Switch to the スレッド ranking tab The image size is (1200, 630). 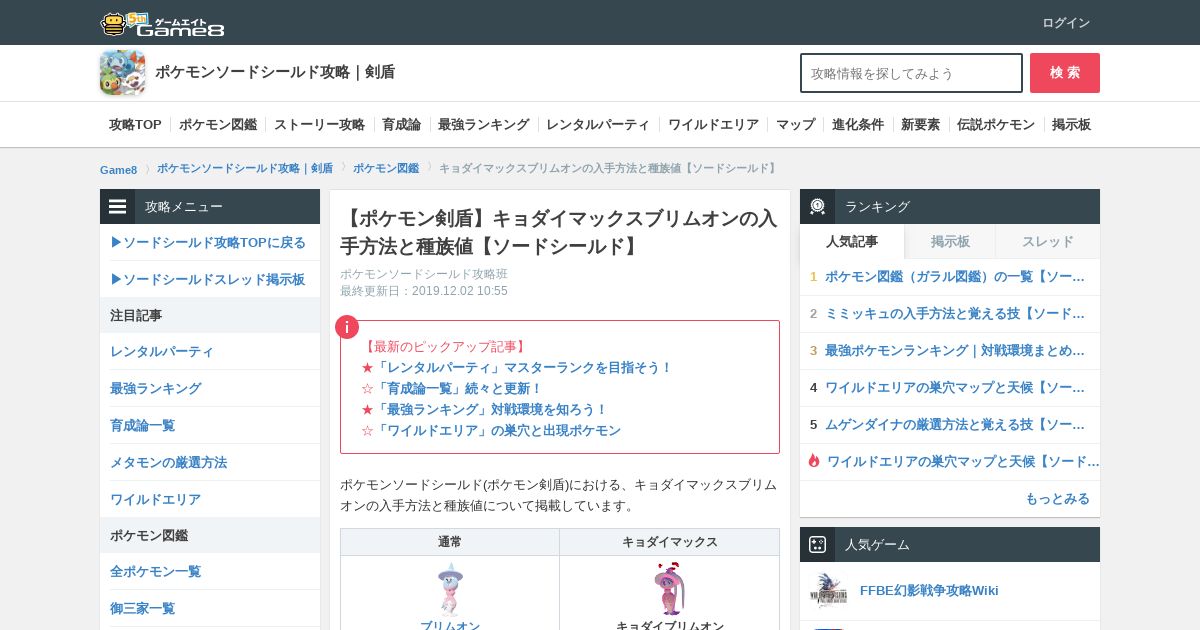tap(1047, 242)
